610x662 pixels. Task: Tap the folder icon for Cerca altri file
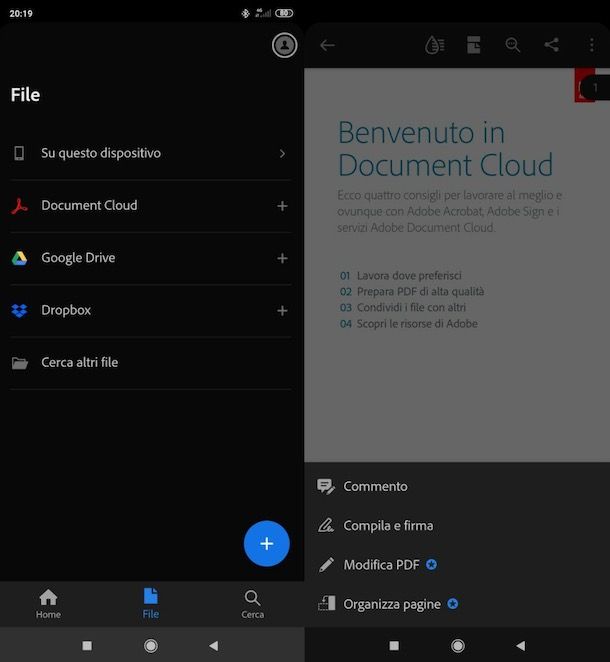tap(19, 363)
